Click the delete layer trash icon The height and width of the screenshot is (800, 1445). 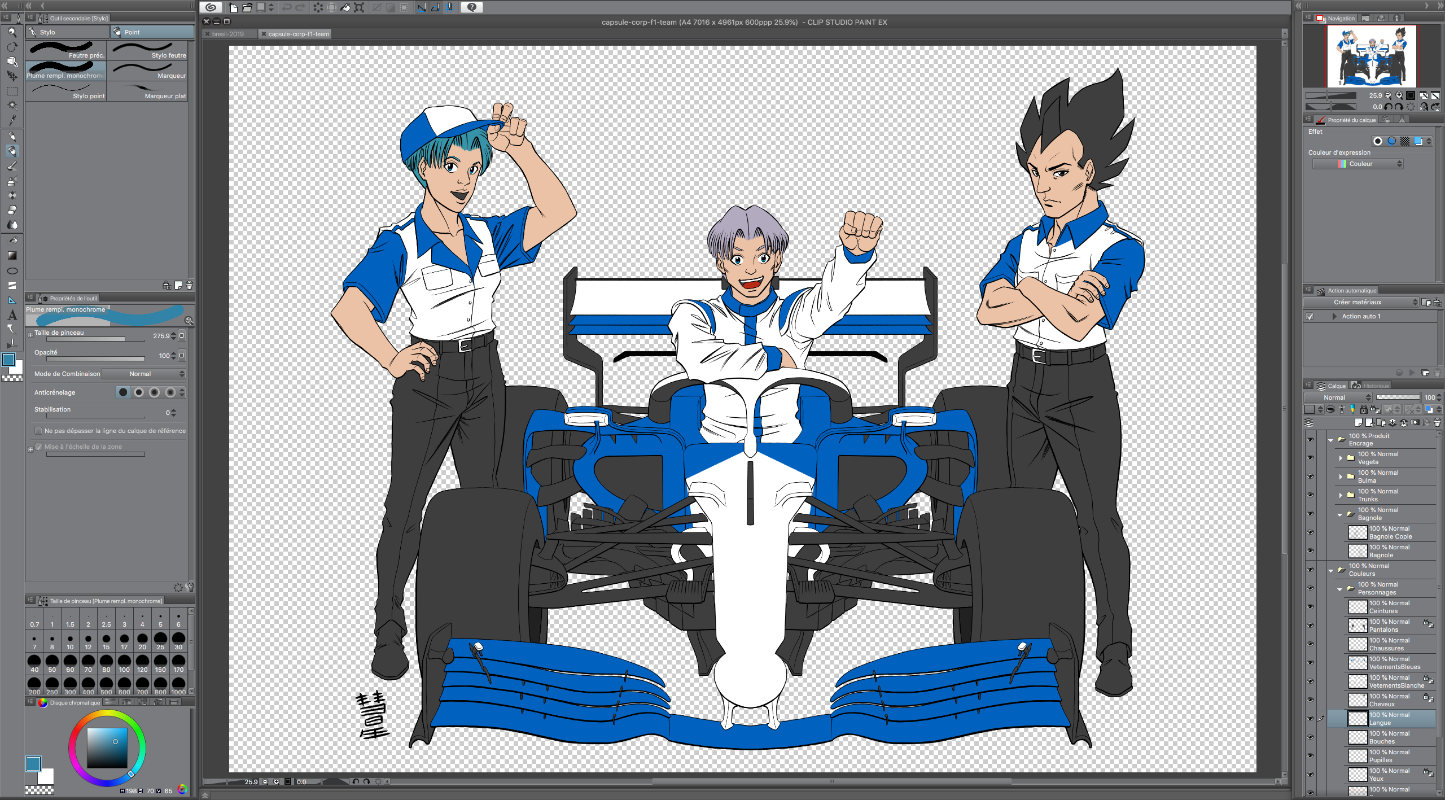point(1436,422)
